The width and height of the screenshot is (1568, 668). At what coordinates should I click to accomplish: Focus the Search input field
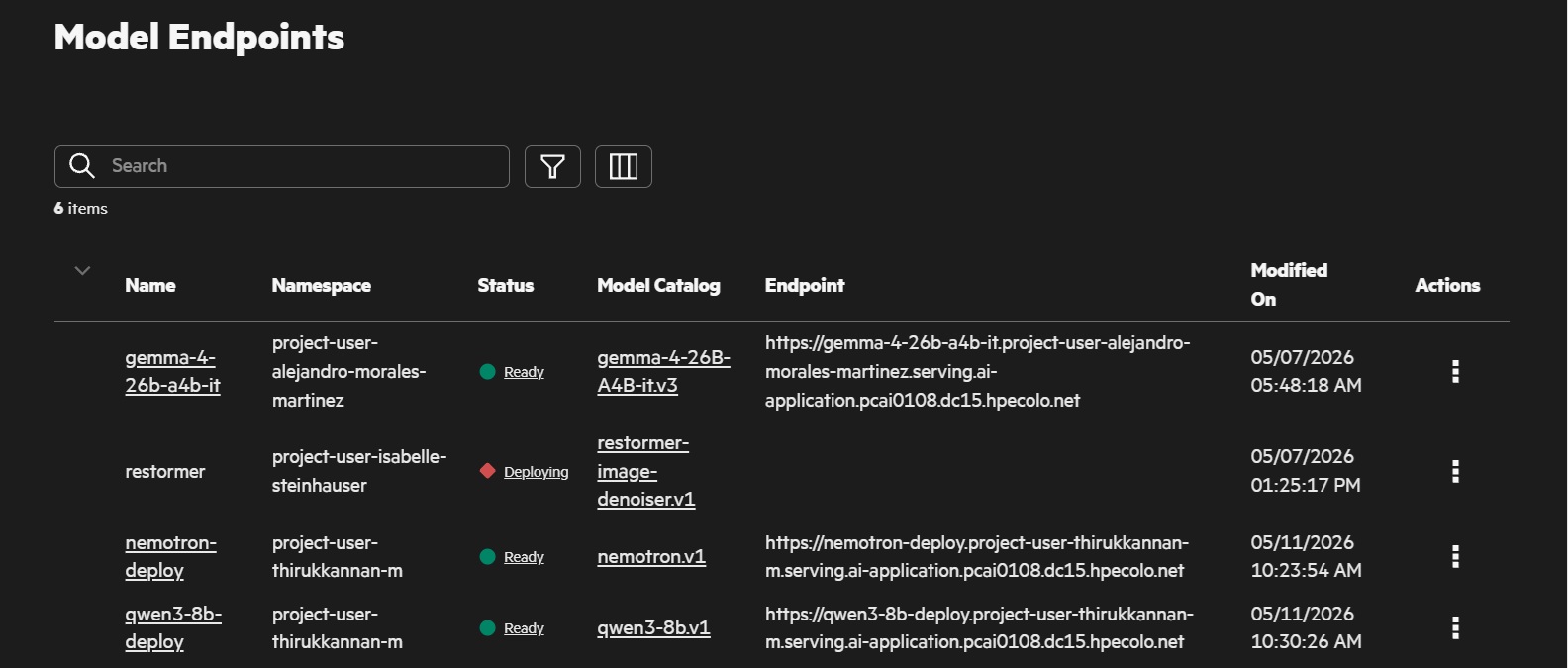[282, 166]
